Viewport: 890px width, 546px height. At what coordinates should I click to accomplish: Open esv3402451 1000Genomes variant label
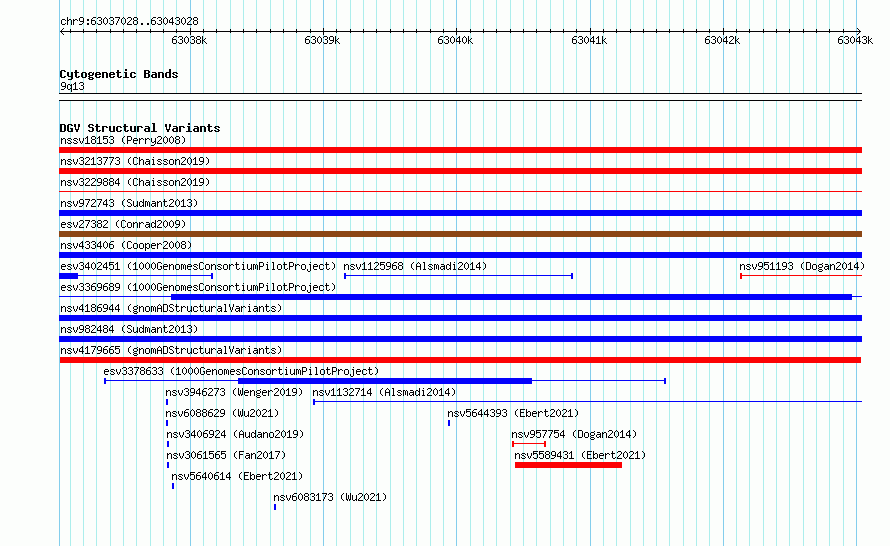click(x=198, y=266)
